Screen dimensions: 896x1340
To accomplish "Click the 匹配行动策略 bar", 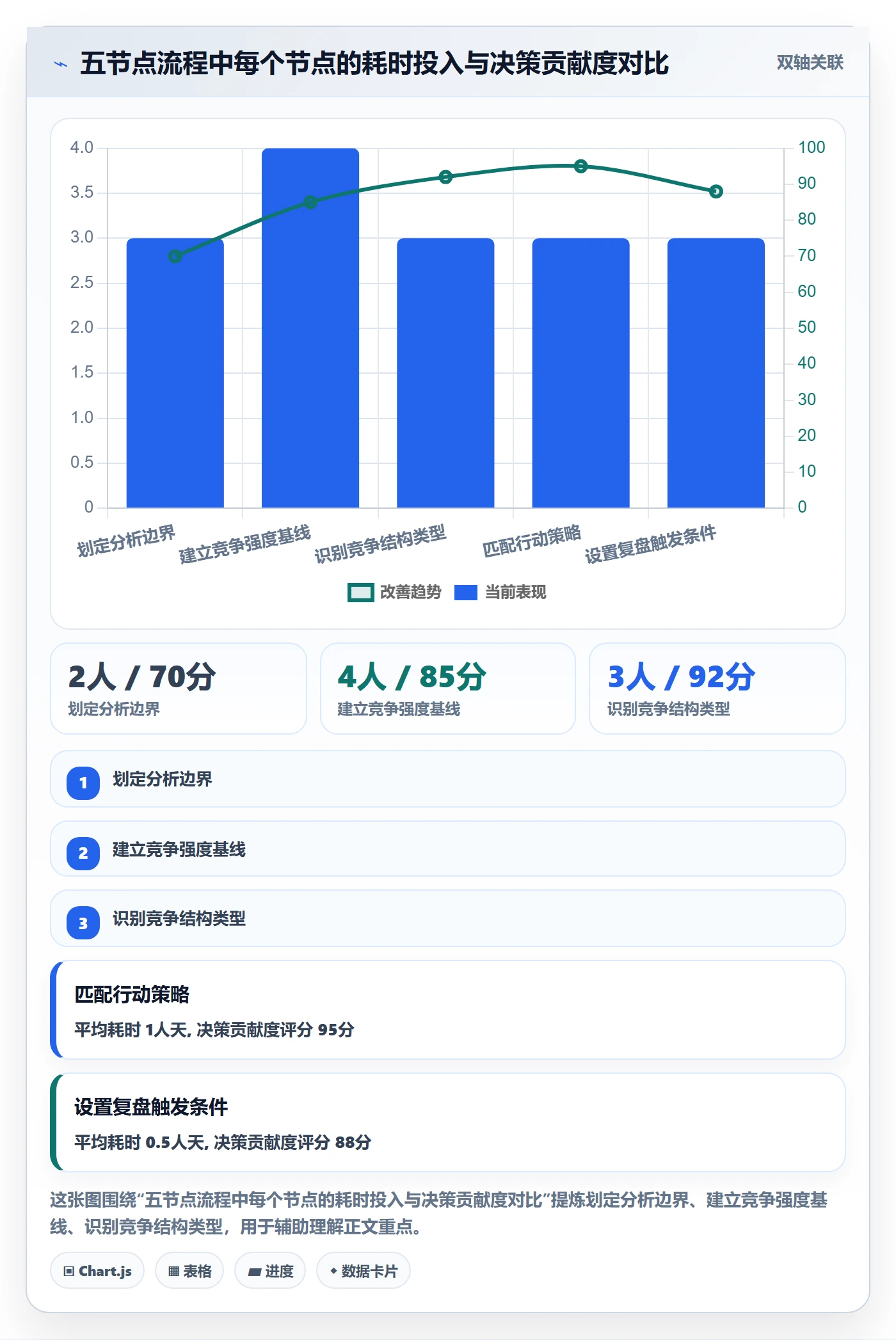I will click(x=580, y=373).
